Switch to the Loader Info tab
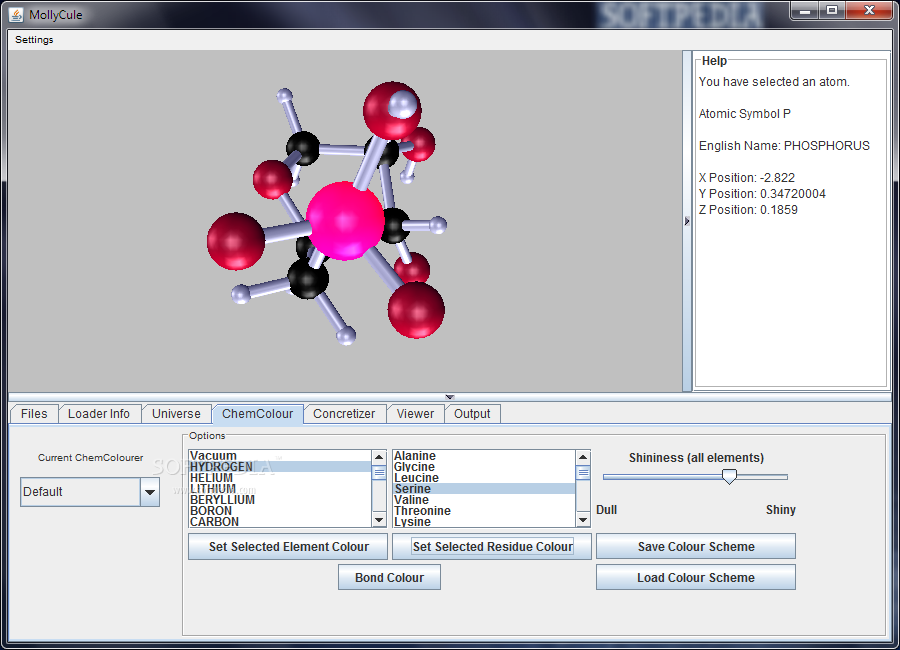The width and height of the screenshot is (900, 650). click(x=99, y=413)
